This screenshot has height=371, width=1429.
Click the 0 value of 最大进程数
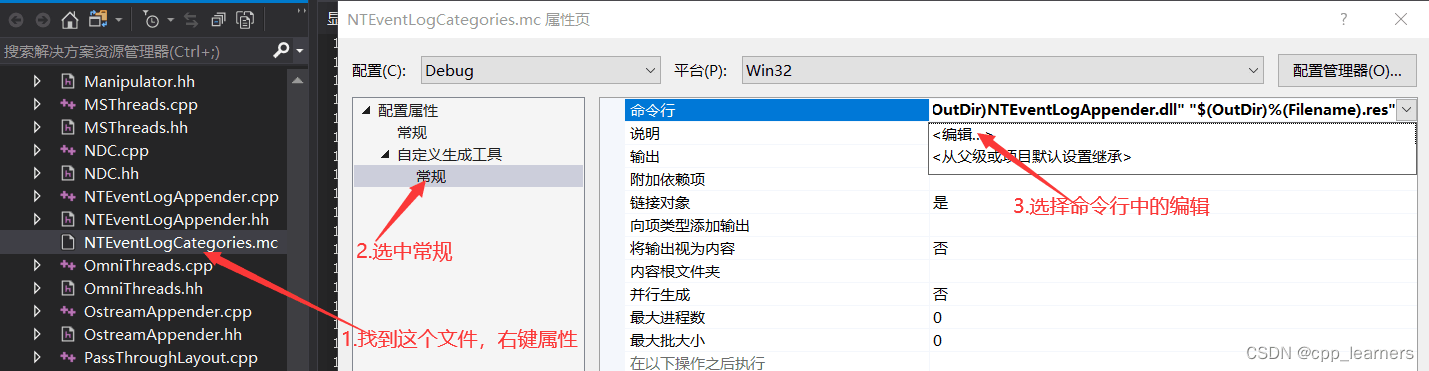[x=937, y=317]
